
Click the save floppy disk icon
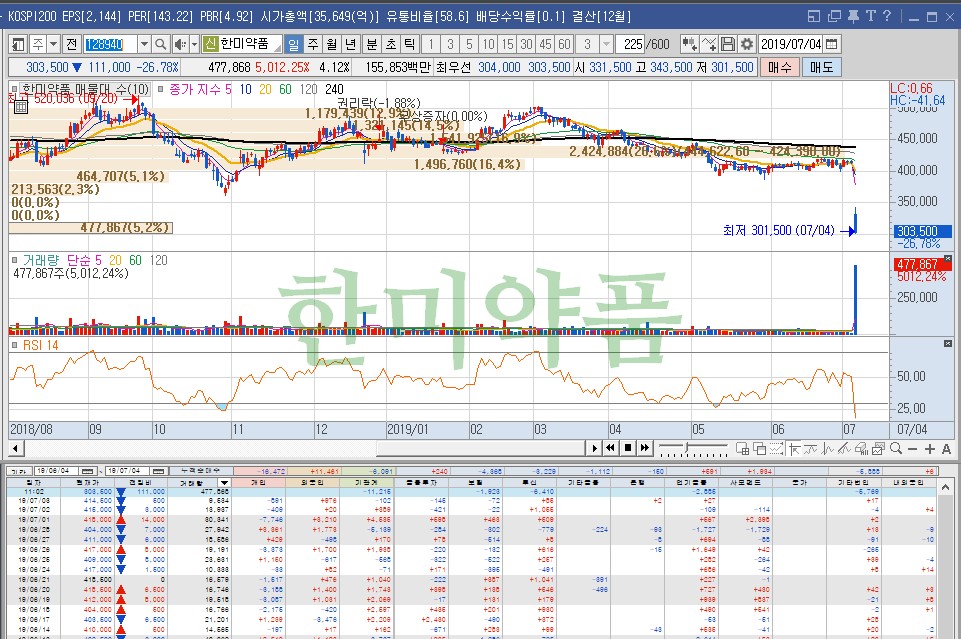click(x=727, y=44)
